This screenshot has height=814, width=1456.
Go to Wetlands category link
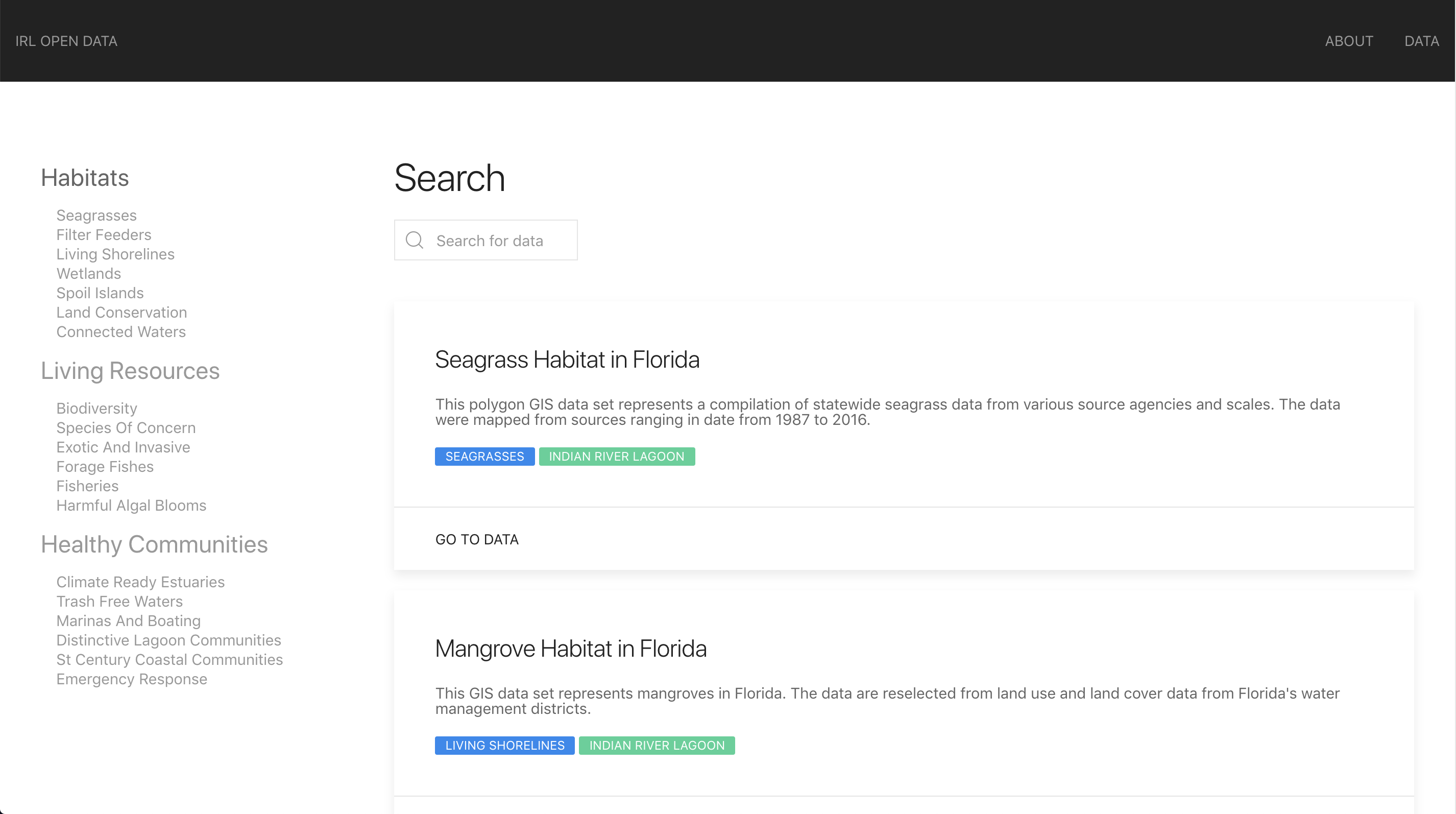88,274
